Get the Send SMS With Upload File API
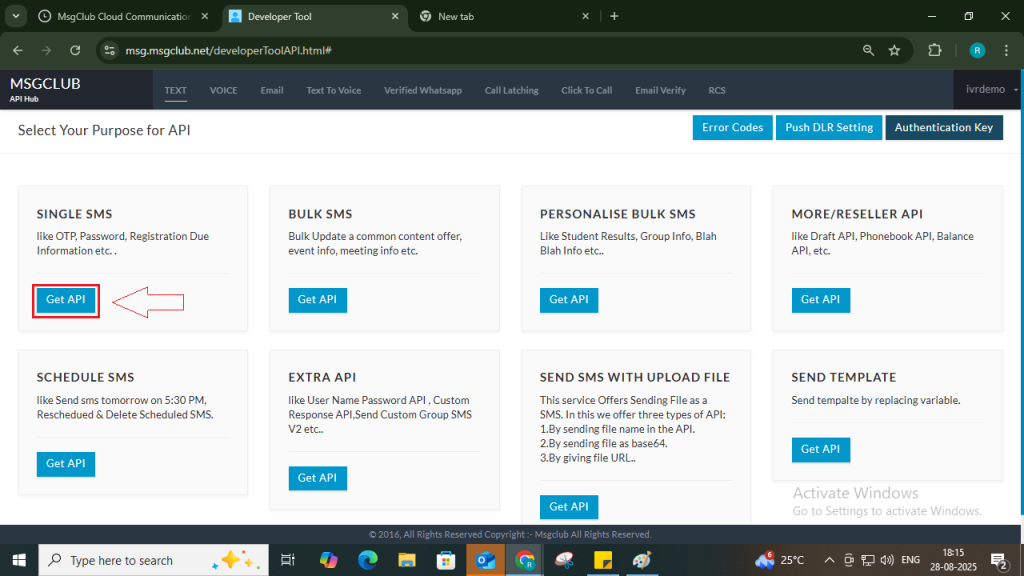Image resolution: width=1024 pixels, height=576 pixels. click(x=569, y=507)
